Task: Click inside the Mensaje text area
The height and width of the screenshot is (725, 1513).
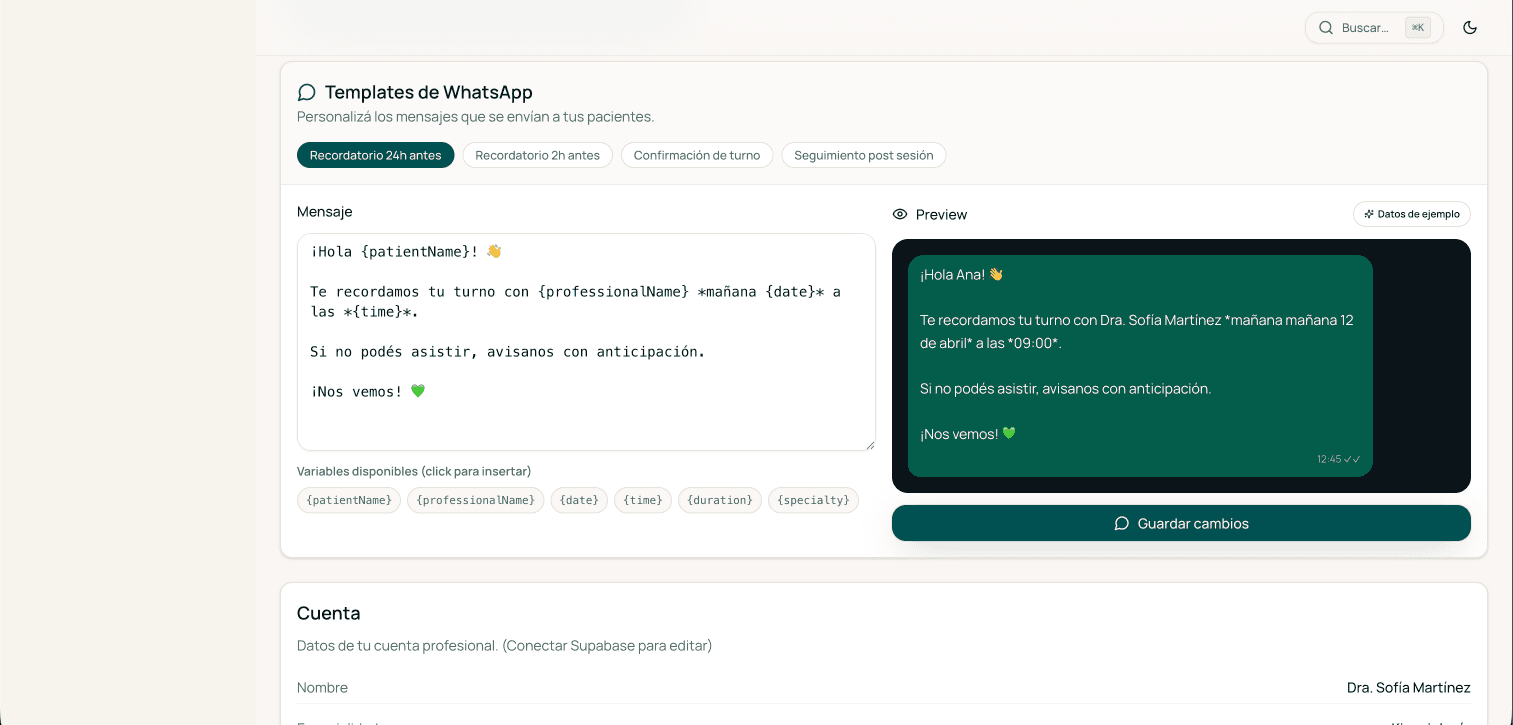Action: coord(586,340)
